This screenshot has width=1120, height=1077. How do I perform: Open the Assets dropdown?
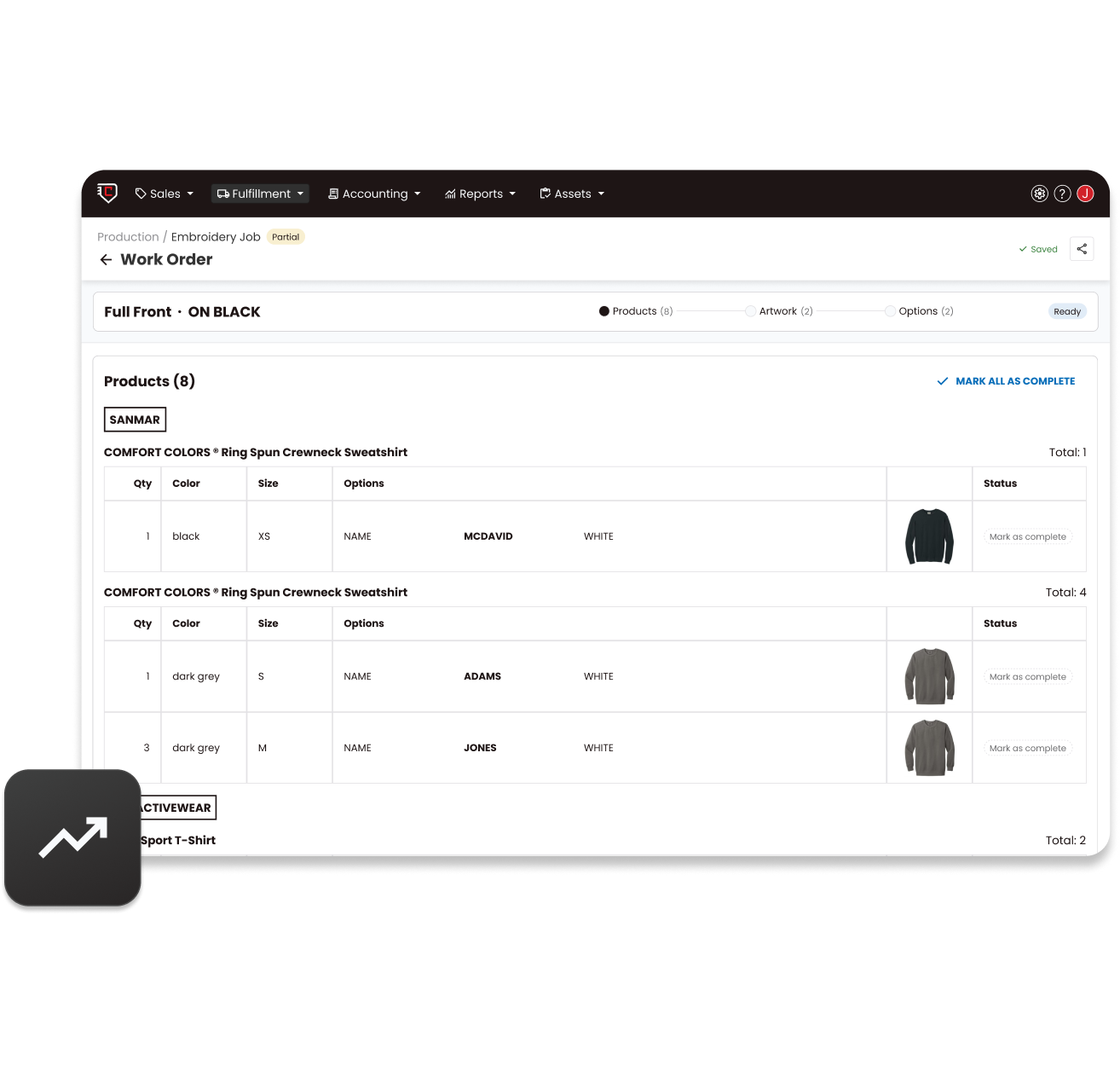tap(571, 194)
